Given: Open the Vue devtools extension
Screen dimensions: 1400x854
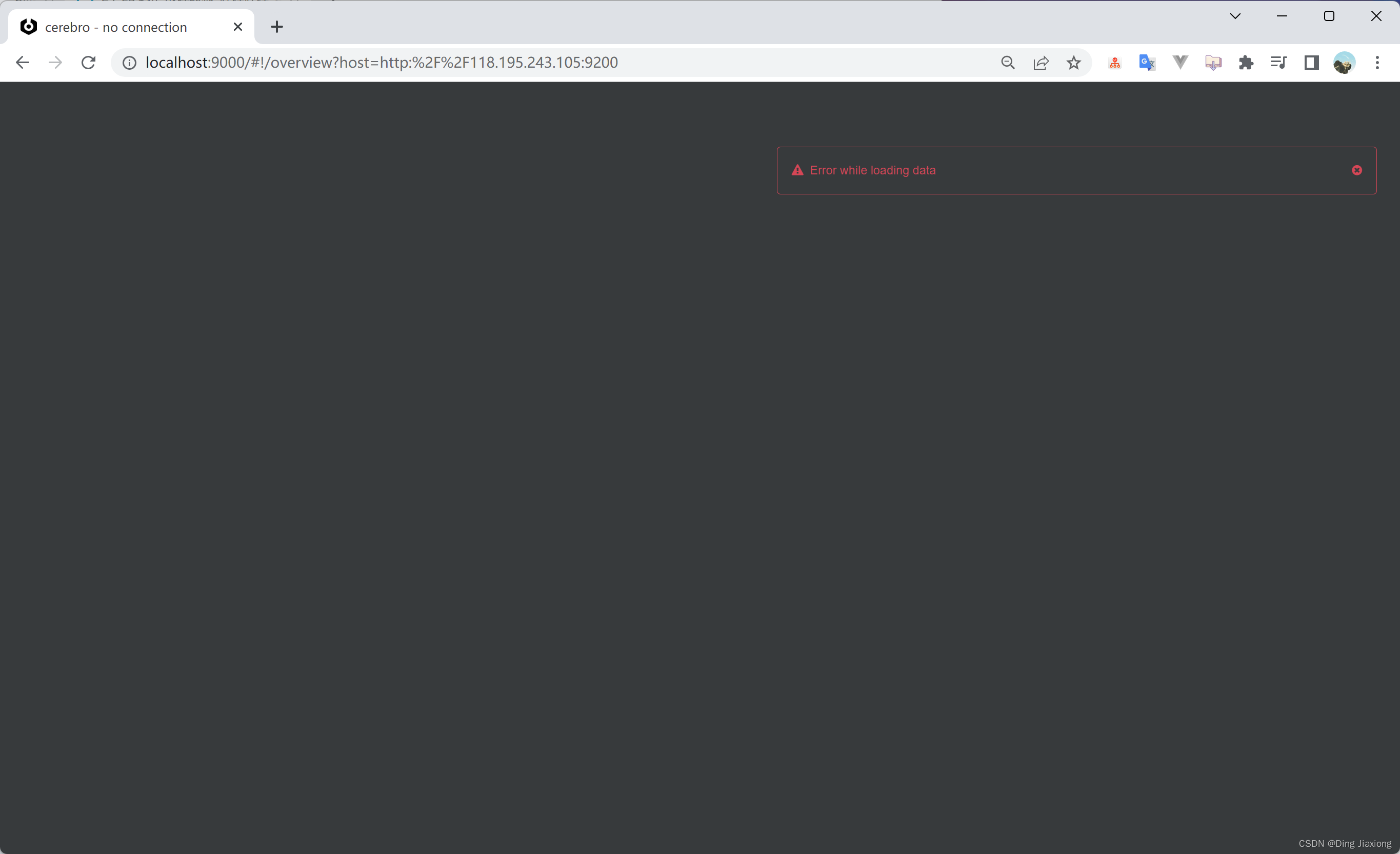Looking at the screenshot, I should (x=1180, y=63).
